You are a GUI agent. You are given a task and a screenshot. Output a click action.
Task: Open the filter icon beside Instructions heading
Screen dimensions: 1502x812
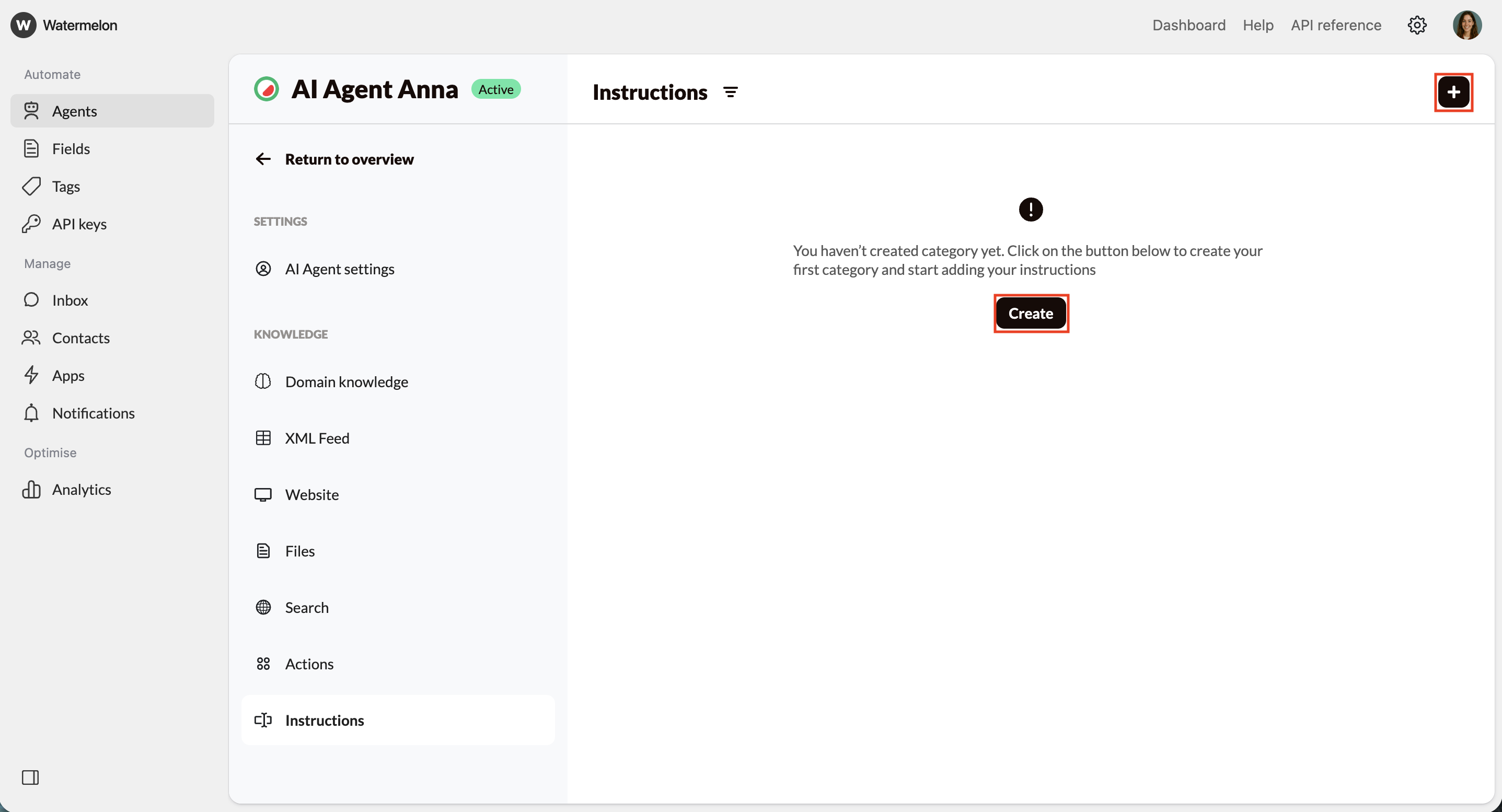(730, 92)
